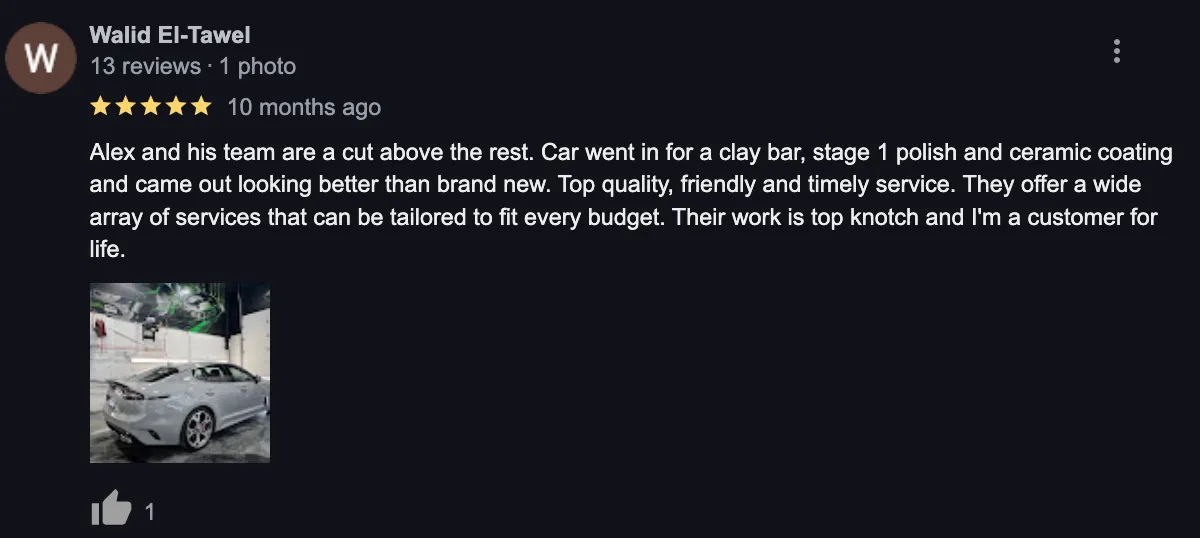
Task: Open the three-dot more options menu
Action: 1116,51
